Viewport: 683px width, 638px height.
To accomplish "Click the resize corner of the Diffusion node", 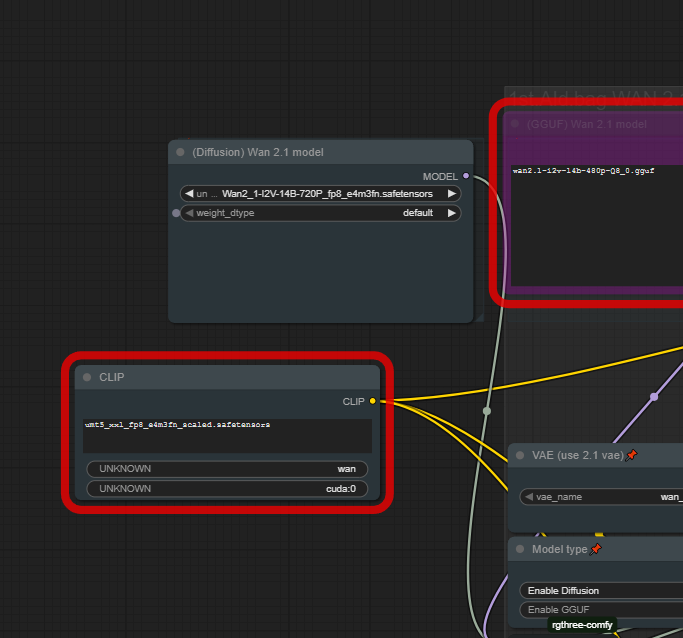I will [478, 317].
